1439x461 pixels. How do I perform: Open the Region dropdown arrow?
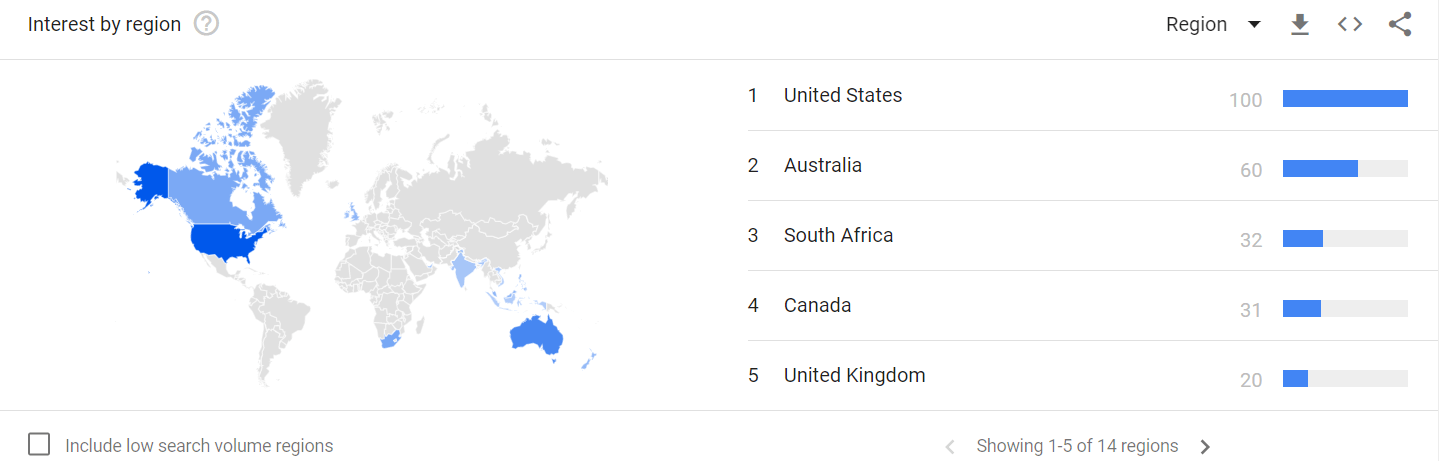point(1254,25)
